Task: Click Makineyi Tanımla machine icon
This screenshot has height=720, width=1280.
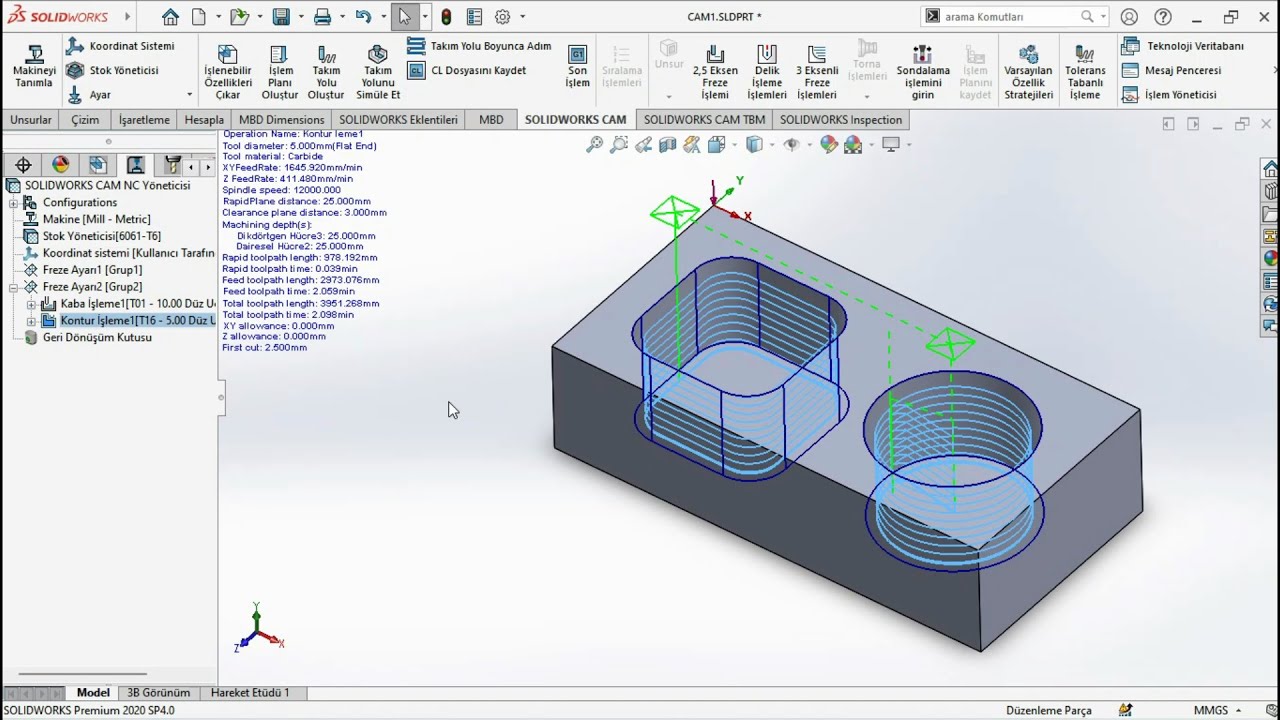Action: pyautogui.click(x=34, y=55)
